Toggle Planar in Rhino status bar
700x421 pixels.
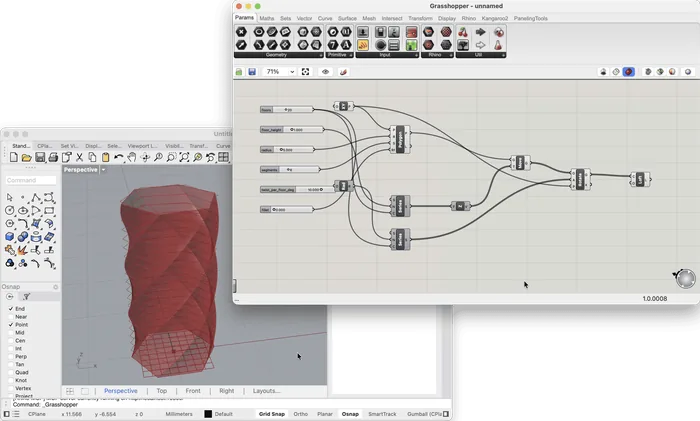click(x=325, y=414)
